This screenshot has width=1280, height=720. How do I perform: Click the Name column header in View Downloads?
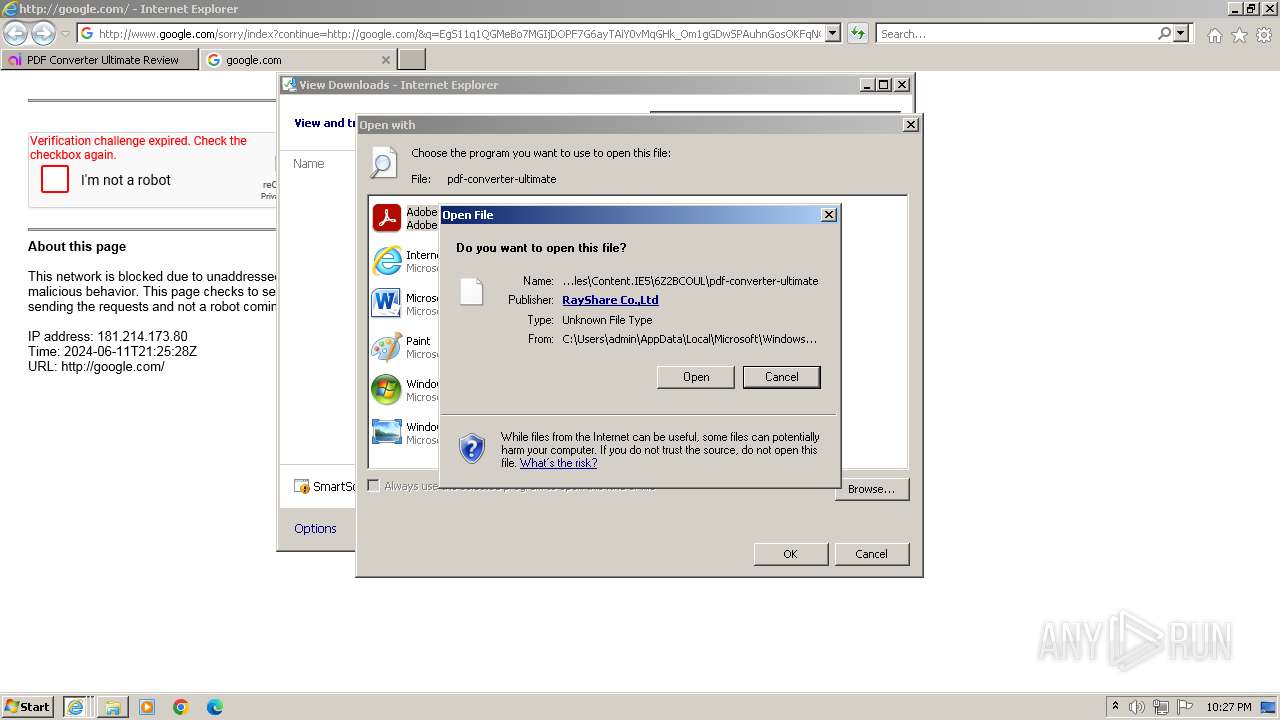(309, 164)
